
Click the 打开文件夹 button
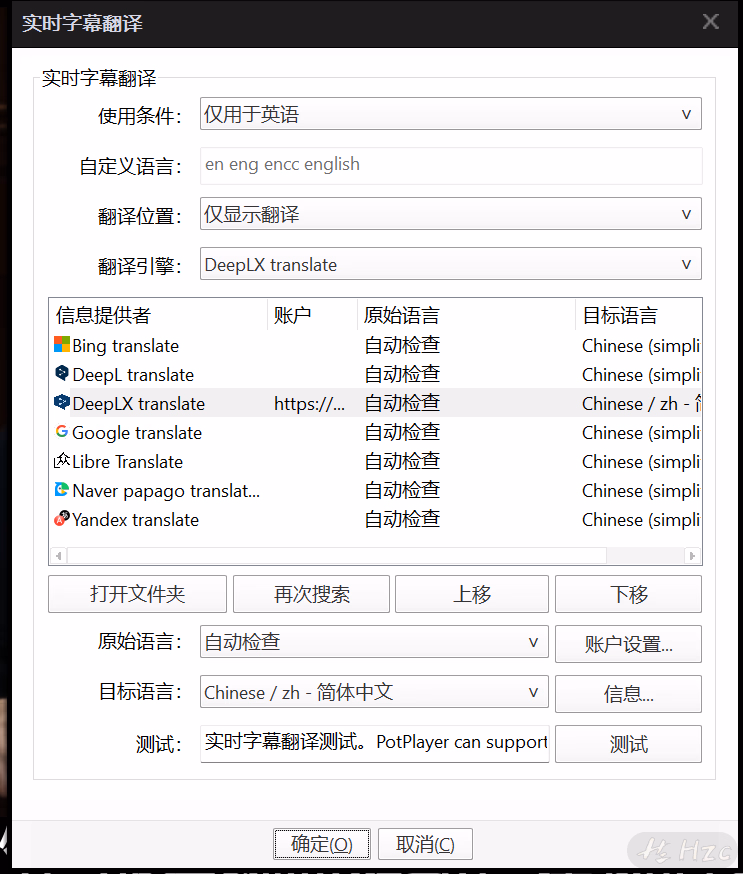click(137, 594)
